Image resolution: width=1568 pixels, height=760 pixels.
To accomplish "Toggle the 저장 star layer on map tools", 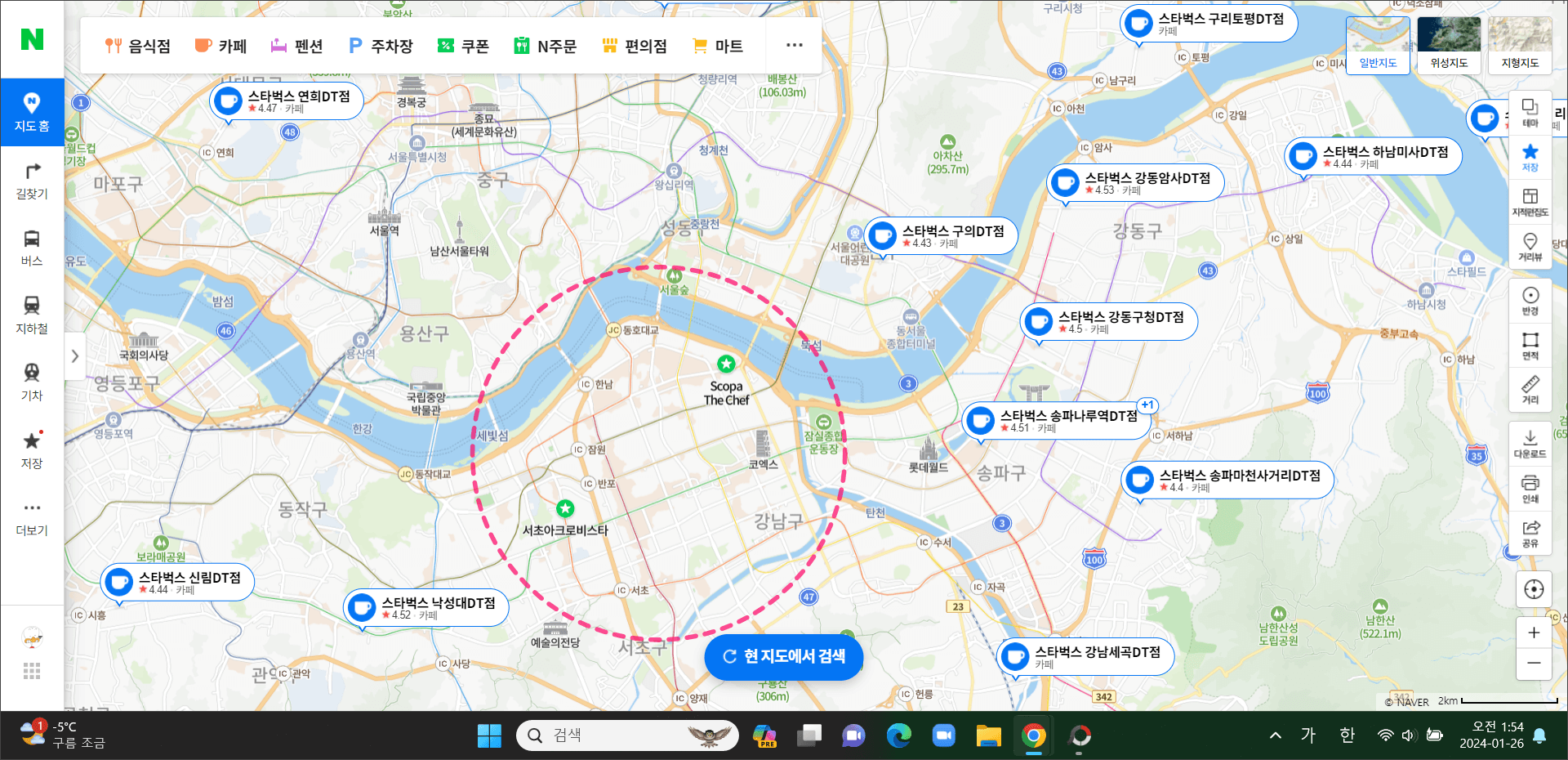I will [x=1530, y=158].
